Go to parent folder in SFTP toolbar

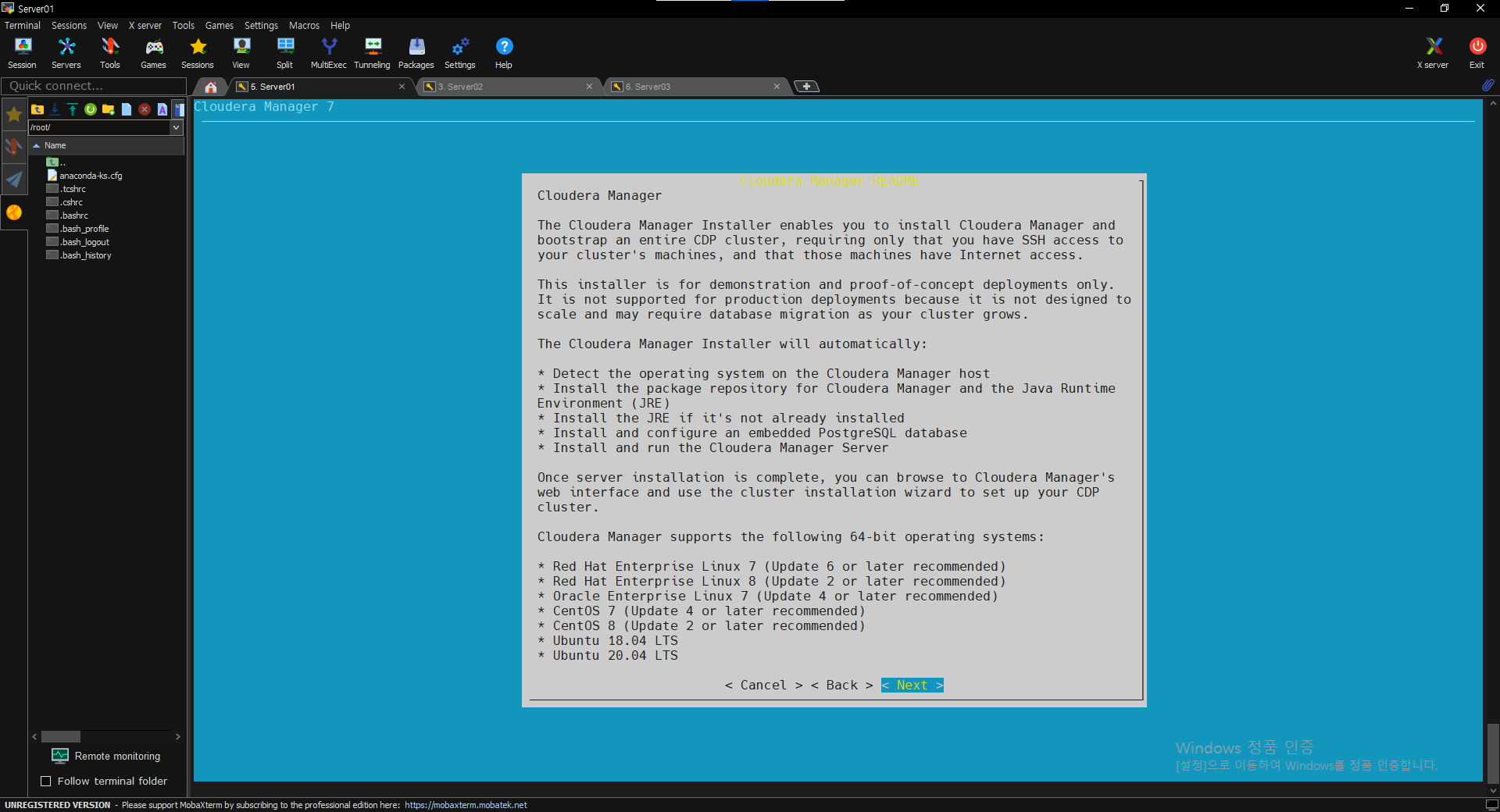37,109
